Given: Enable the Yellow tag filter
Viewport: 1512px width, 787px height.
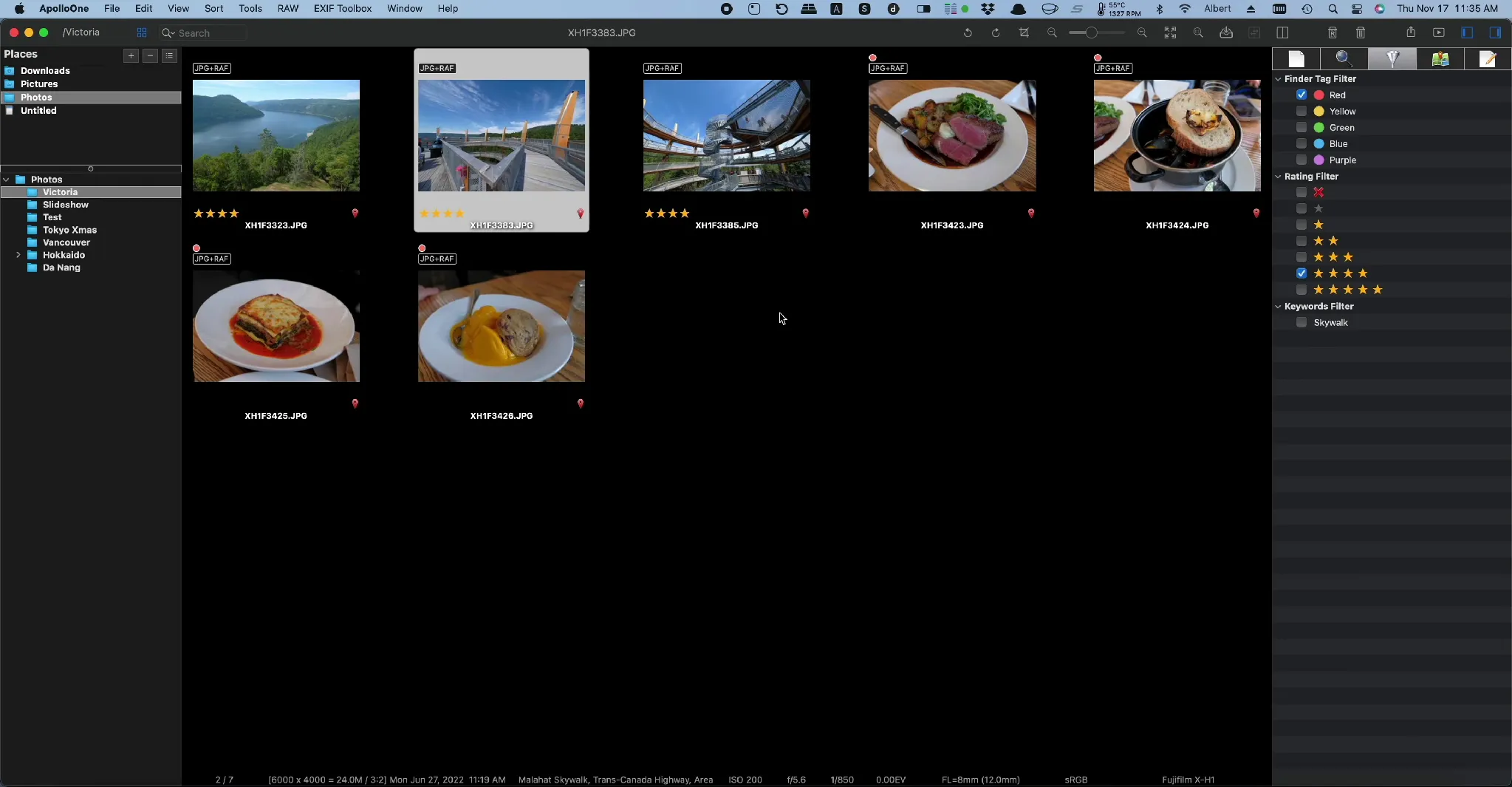Looking at the screenshot, I should [1301, 111].
